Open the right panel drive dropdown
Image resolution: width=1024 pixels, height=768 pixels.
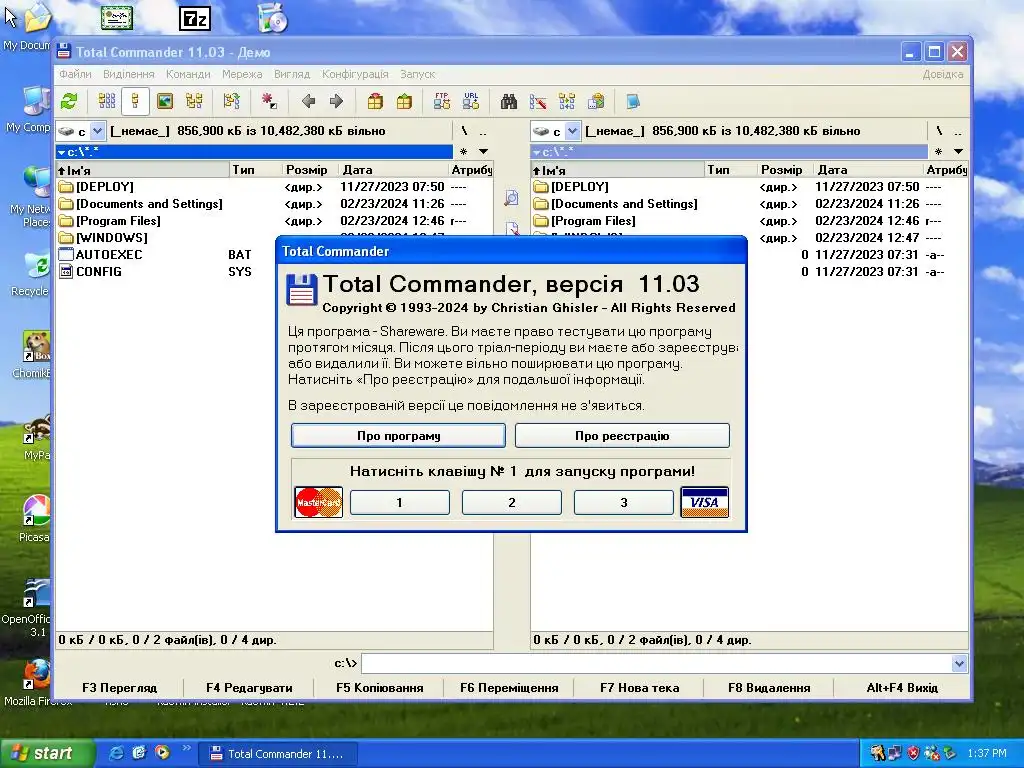[x=572, y=131]
